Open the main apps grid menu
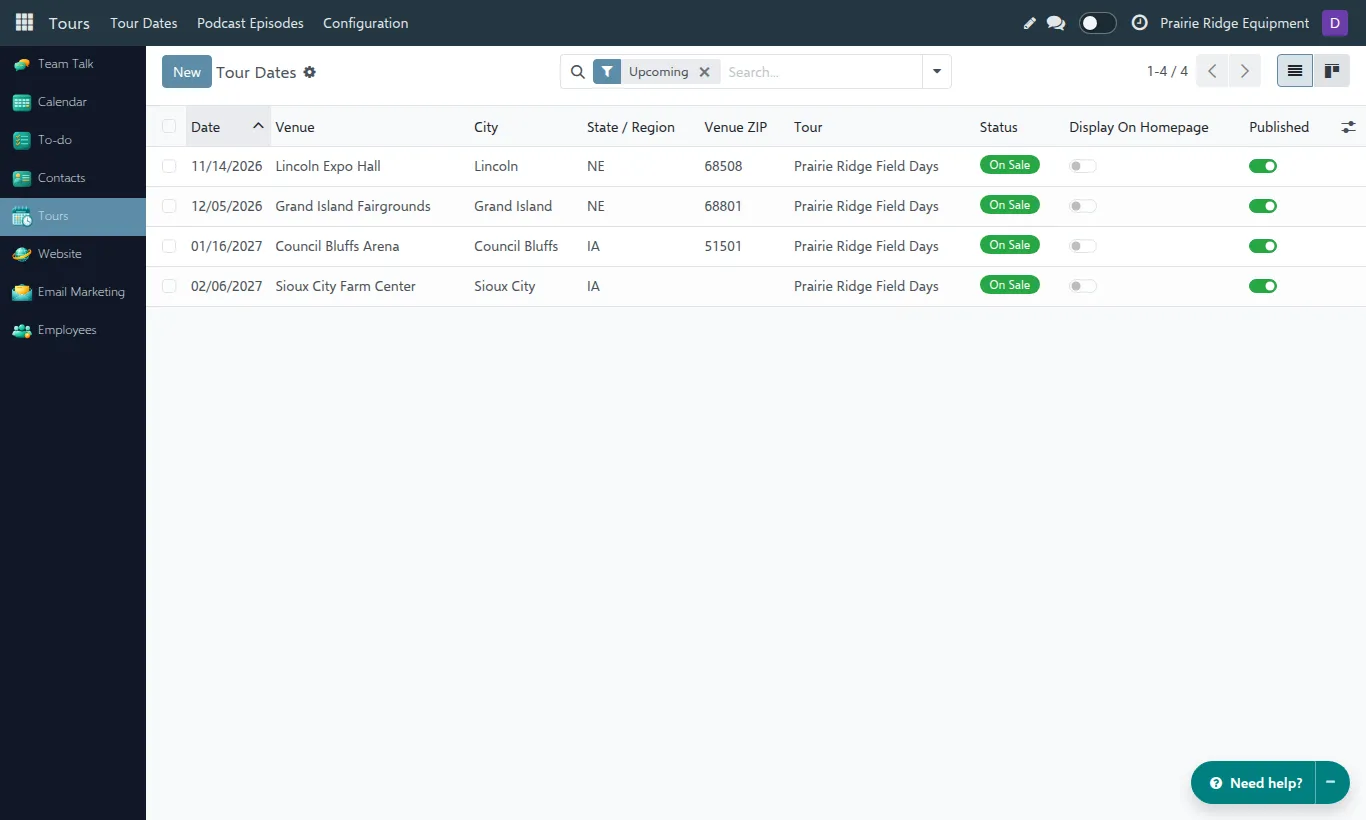Viewport: 1366px width, 820px height. 24,22
